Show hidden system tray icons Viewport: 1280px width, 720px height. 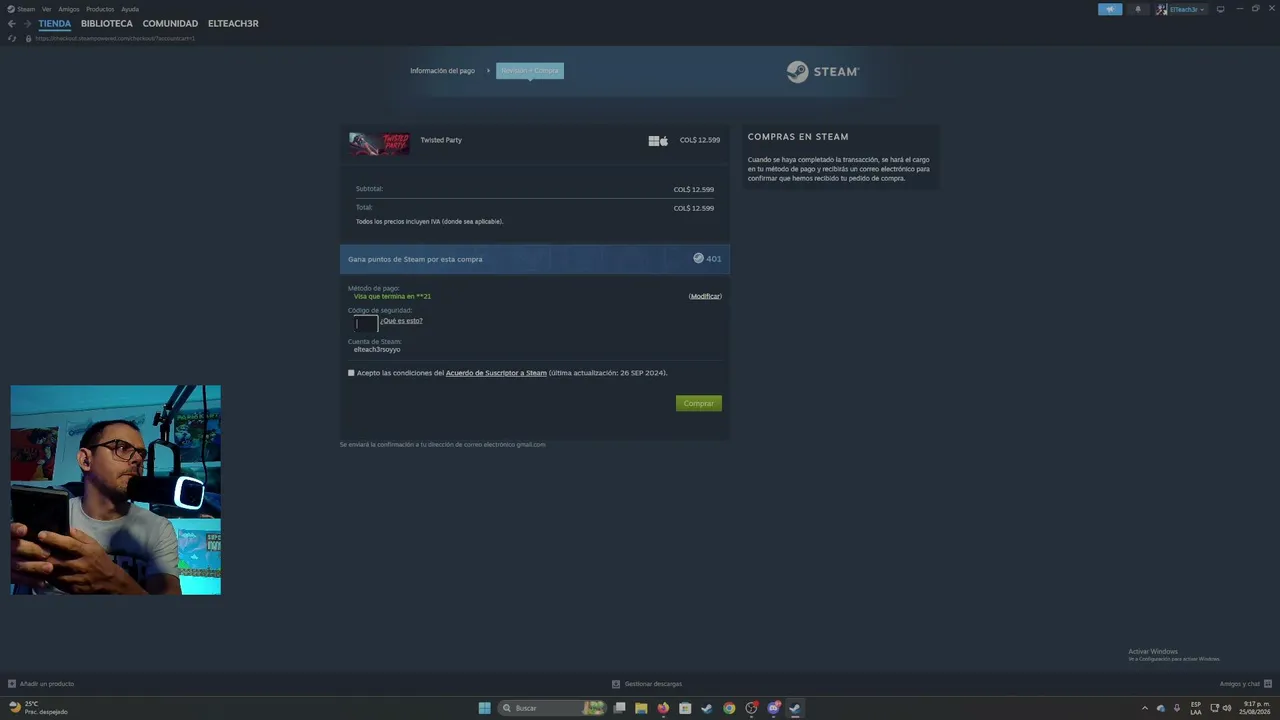coord(1145,708)
